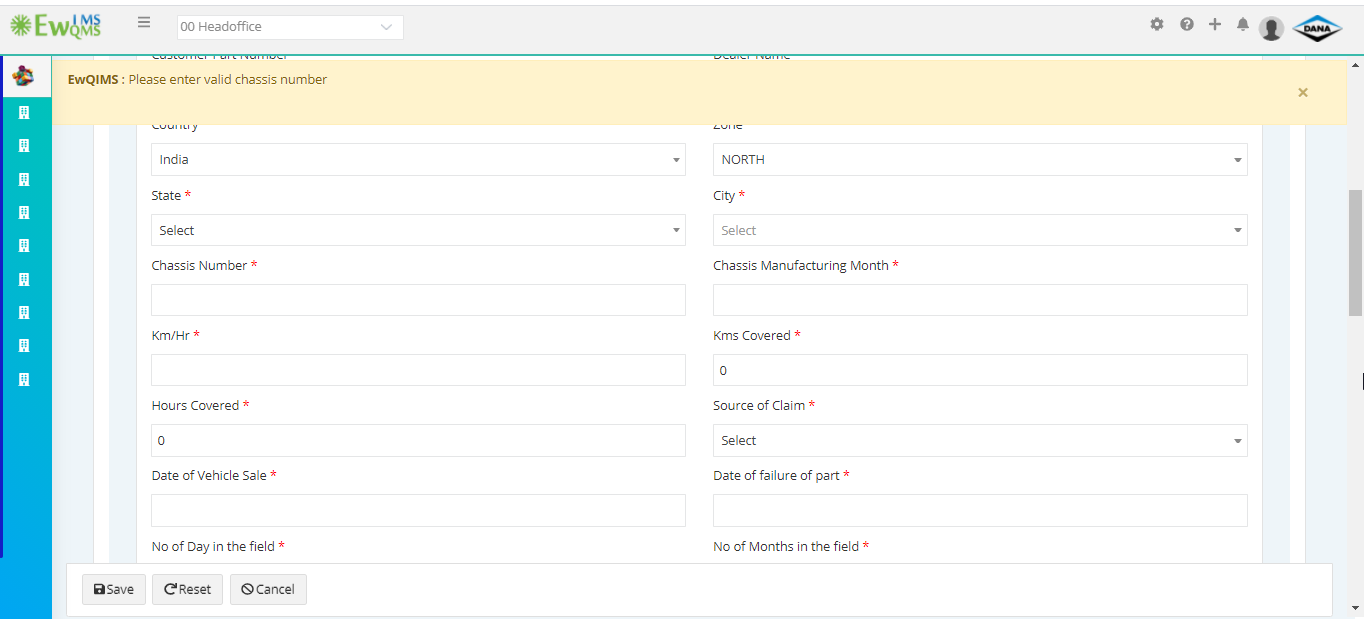Click the Kms Covered input field
This screenshot has width=1364, height=619.
point(980,370)
